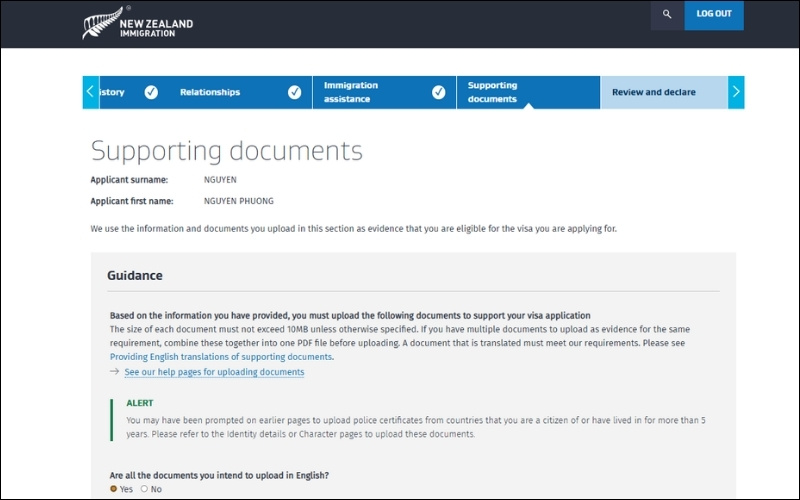The image size is (800, 500).
Task: Click the checkmark icon on History step
Action: point(151,92)
